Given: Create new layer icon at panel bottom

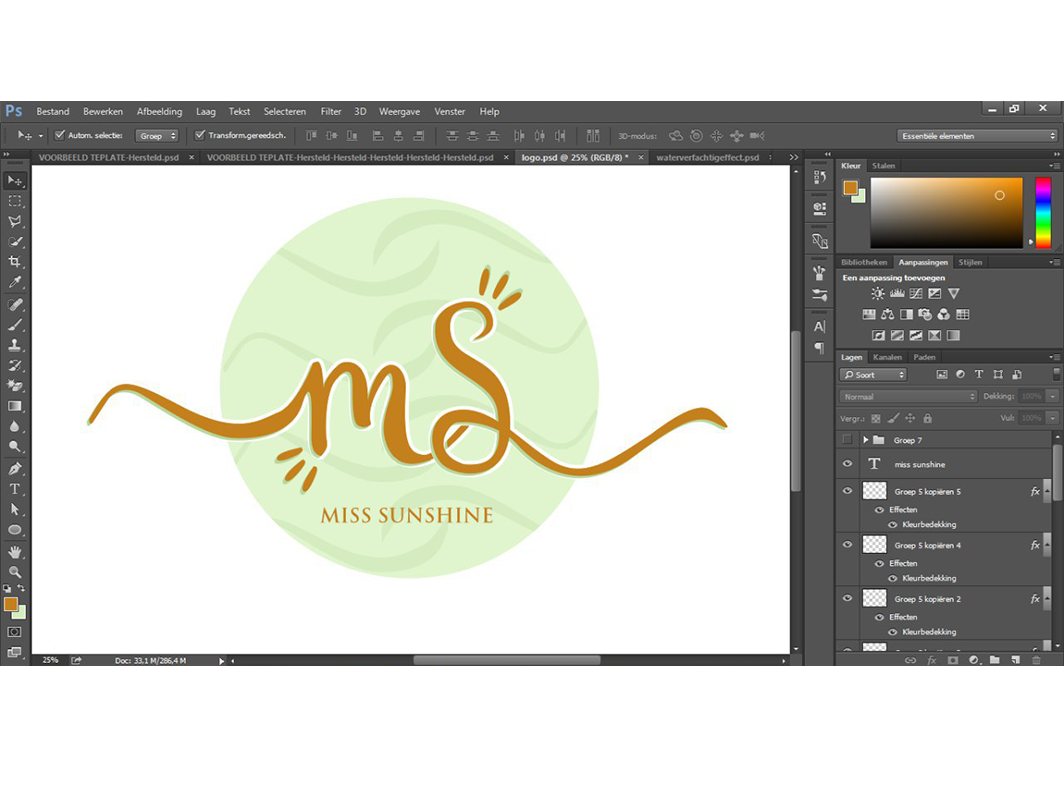Looking at the screenshot, I should point(1015,660).
